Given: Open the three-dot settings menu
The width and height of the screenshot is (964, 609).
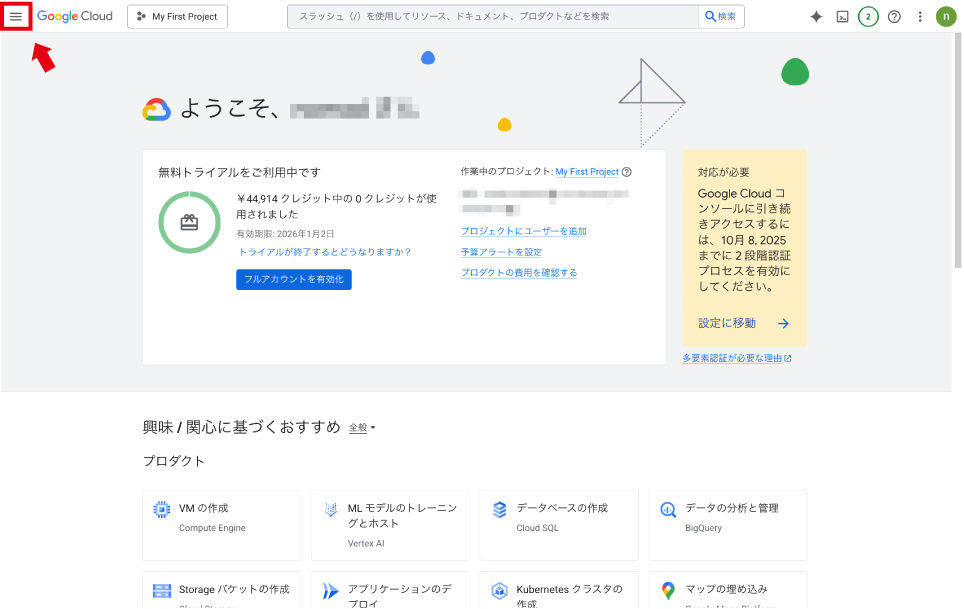Looking at the screenshot, I should (920, 17).
